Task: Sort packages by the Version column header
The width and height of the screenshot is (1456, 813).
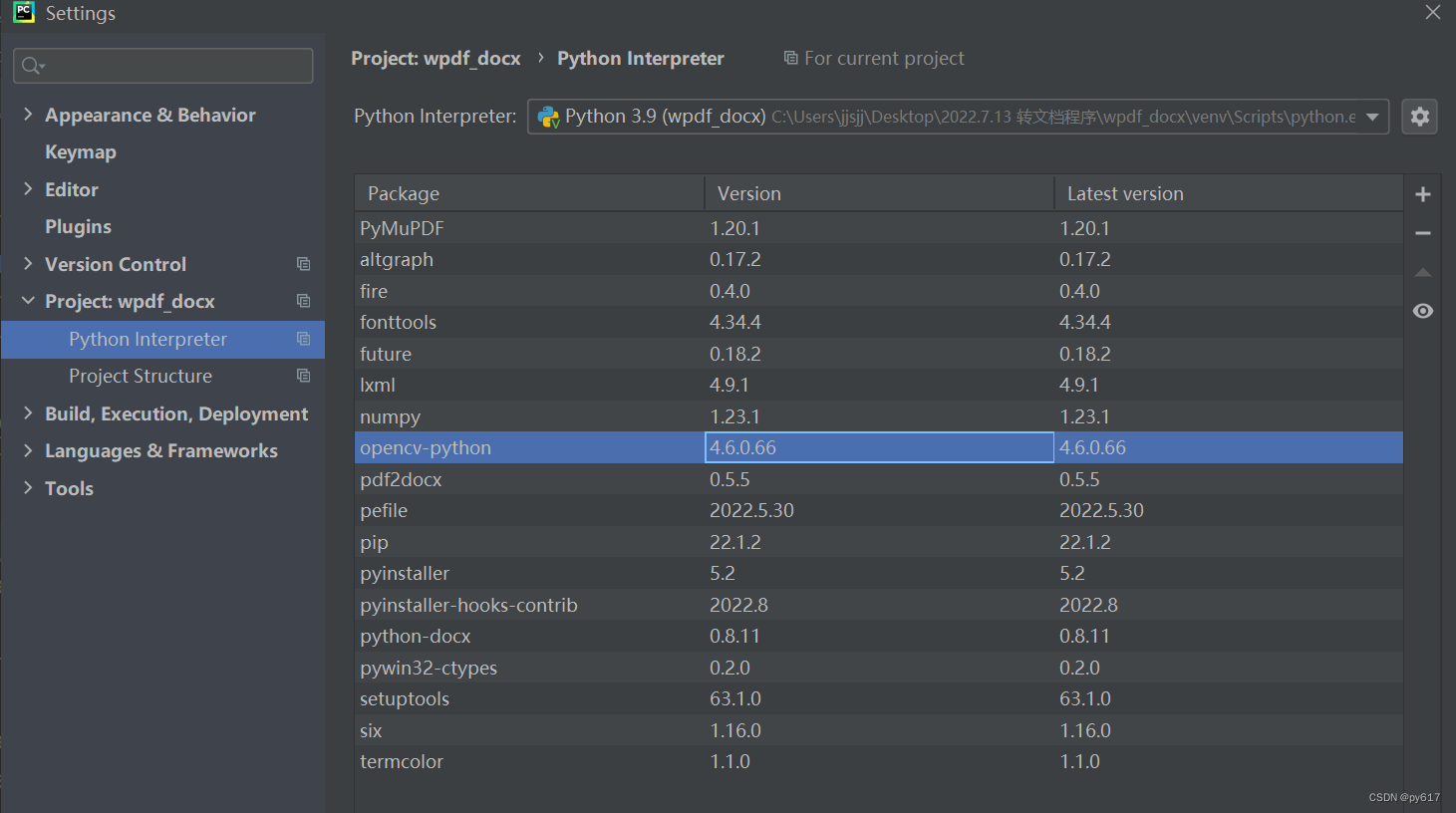Action: (748, 192)
